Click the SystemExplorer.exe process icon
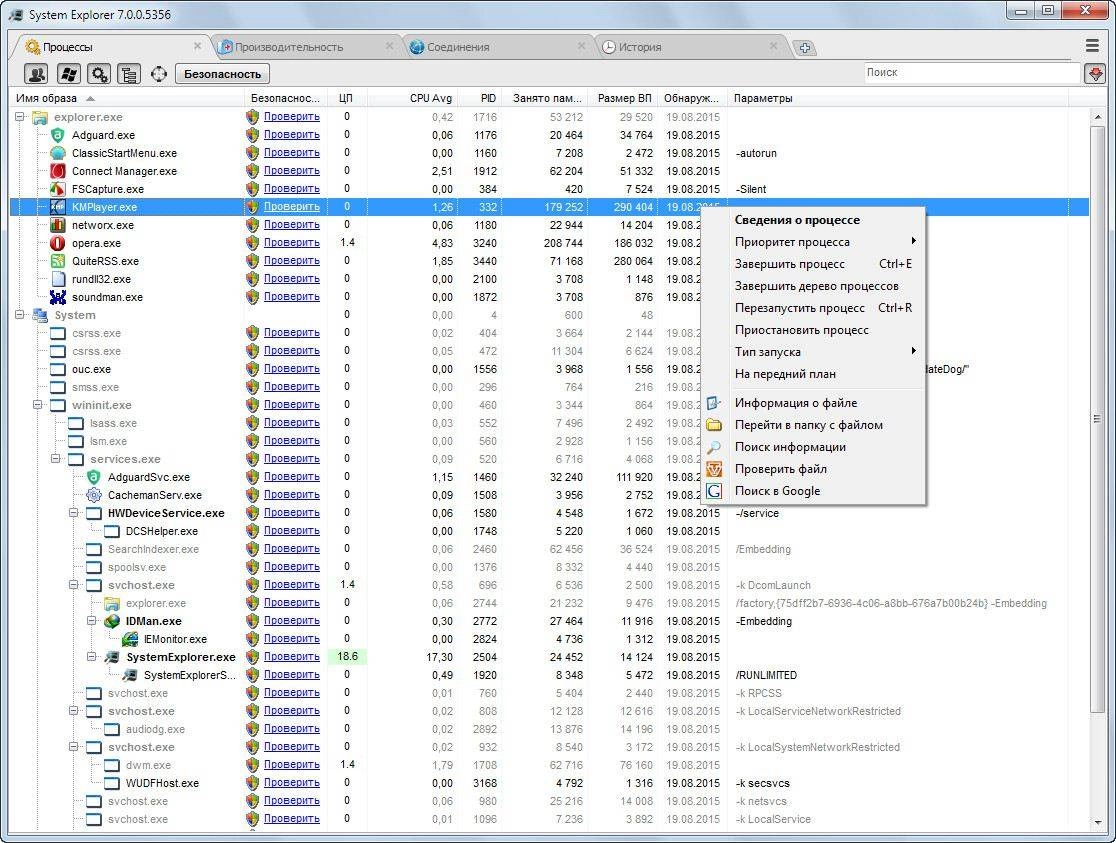This screenshot has width=1116, height=843. pyautogui.click(x=112, y=657)
